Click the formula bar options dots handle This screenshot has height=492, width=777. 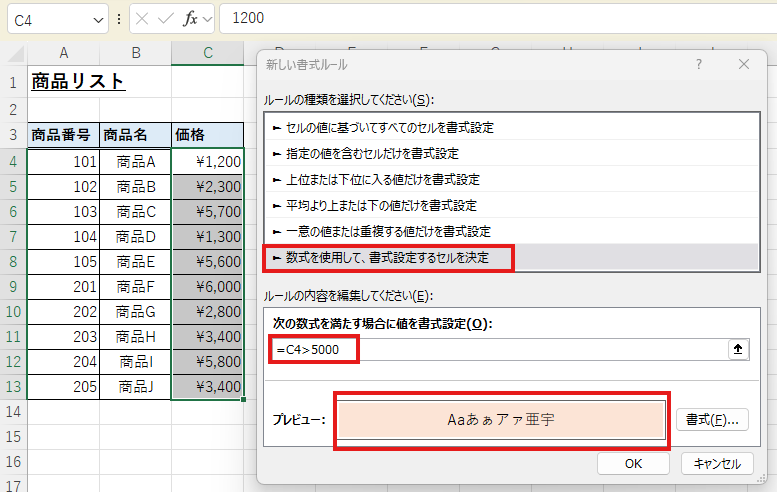(120, 19)
